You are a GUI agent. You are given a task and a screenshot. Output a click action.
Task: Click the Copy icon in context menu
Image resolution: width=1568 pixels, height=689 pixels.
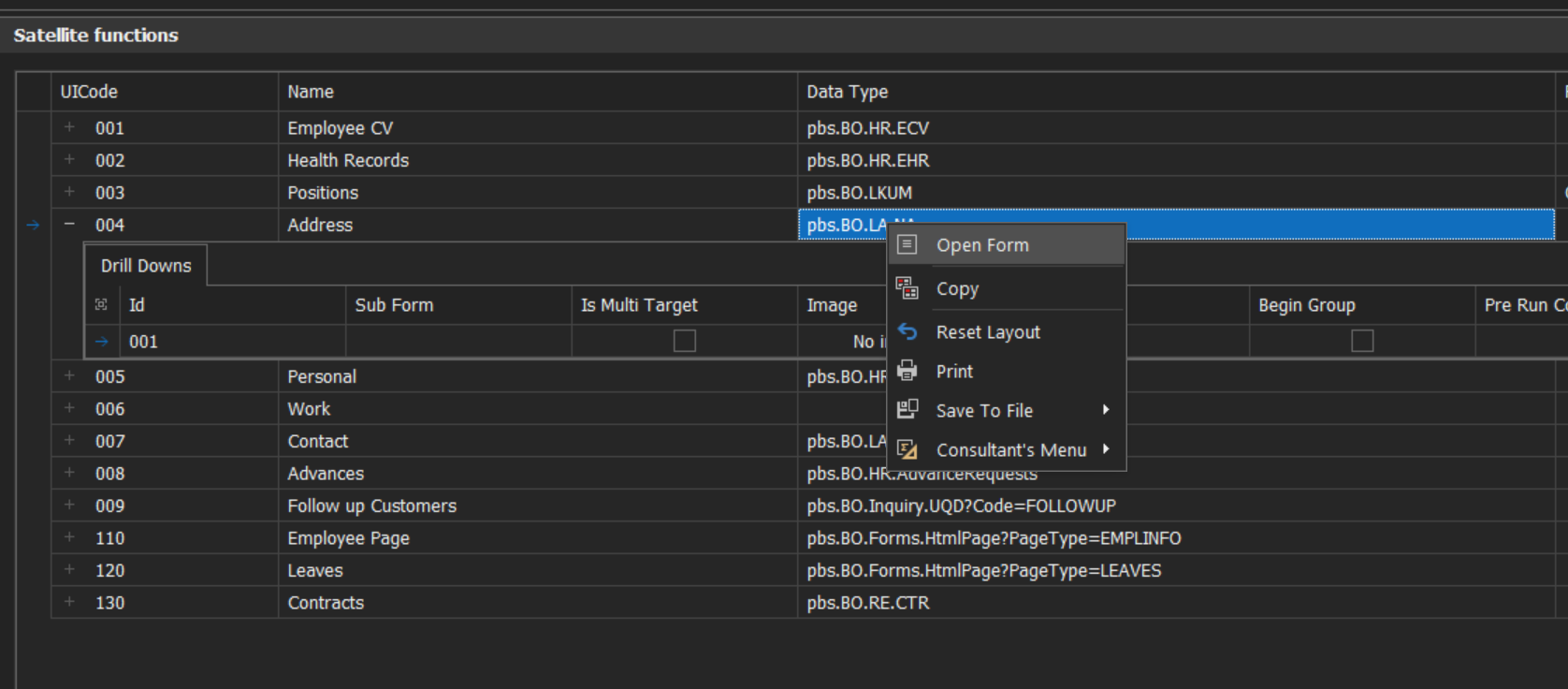907,288
